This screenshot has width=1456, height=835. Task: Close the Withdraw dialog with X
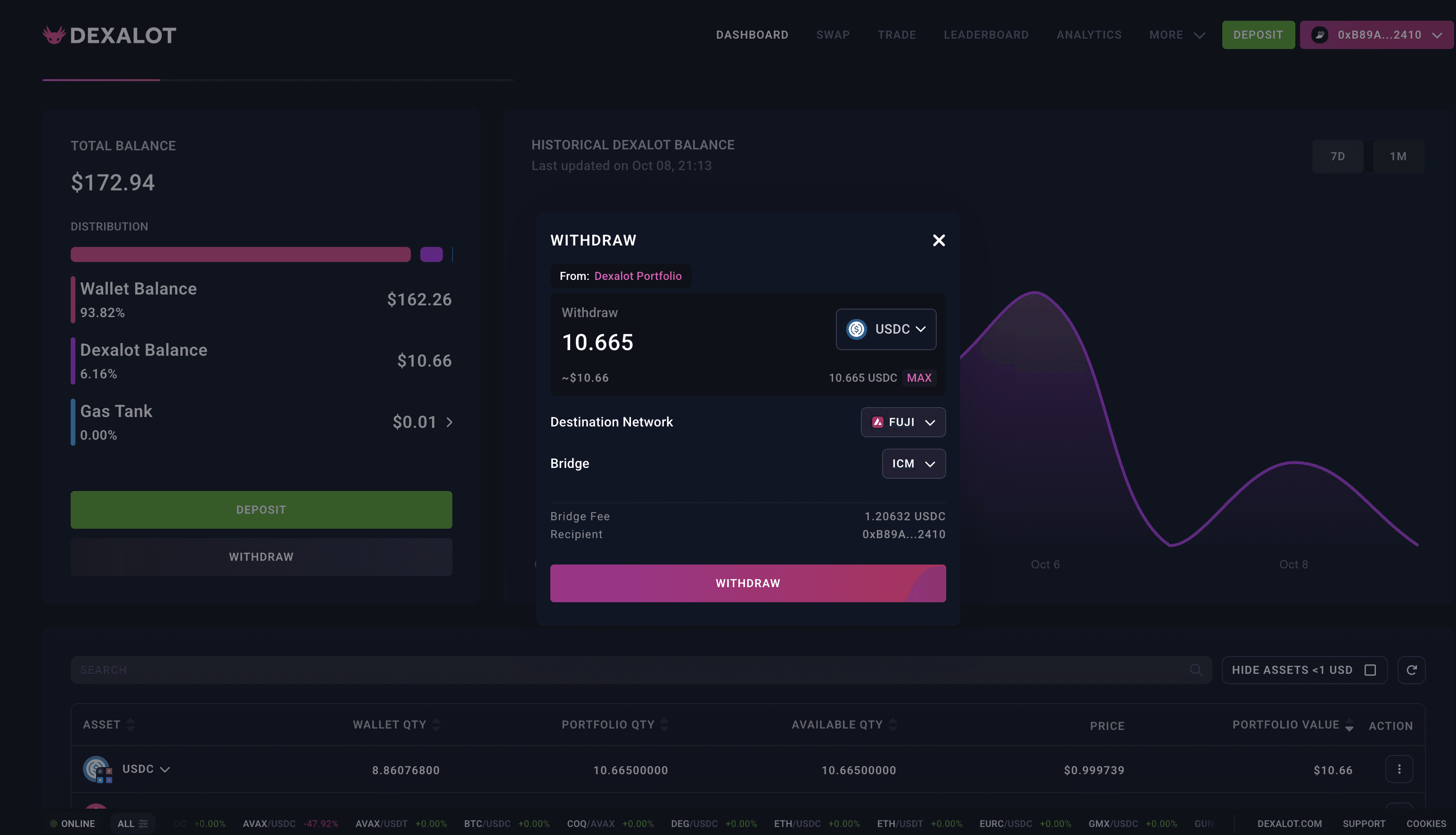938,240
